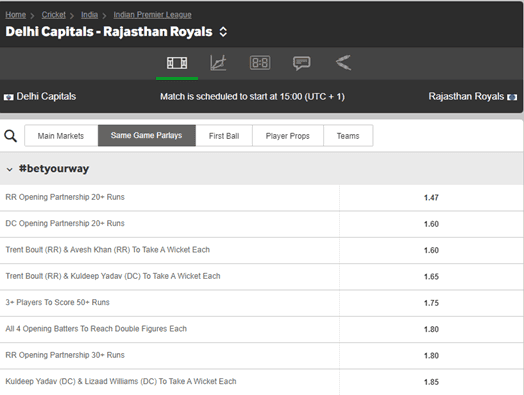The height and width of the screenshot is (395, 524).
Task: Select odds 1.60 for Boult & Avesh Khan wickets
Action: 431,250
